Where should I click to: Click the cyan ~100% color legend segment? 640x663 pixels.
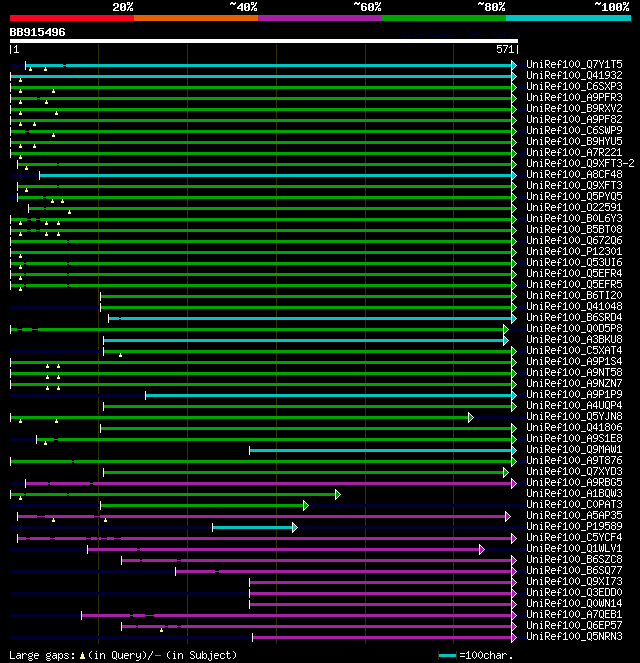pos(568,18)
